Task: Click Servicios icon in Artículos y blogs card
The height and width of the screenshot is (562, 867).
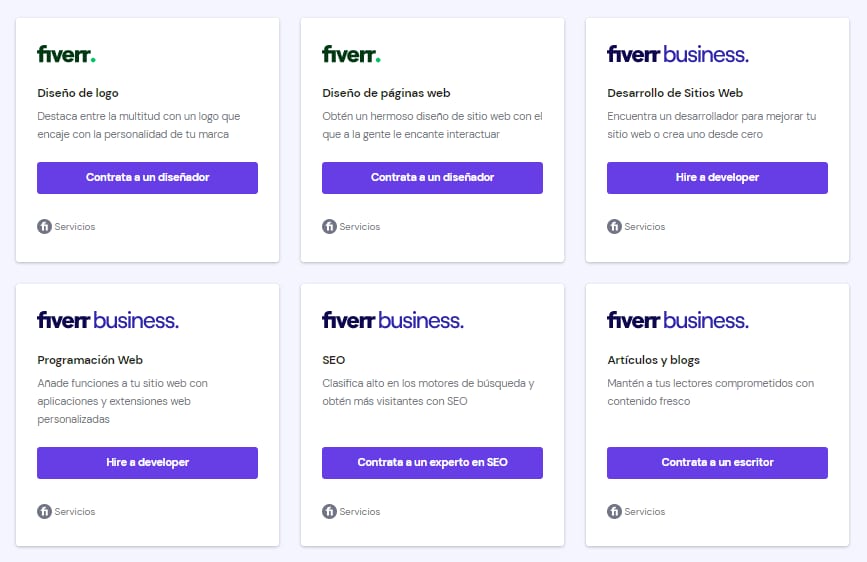Action: pos(614,512)
